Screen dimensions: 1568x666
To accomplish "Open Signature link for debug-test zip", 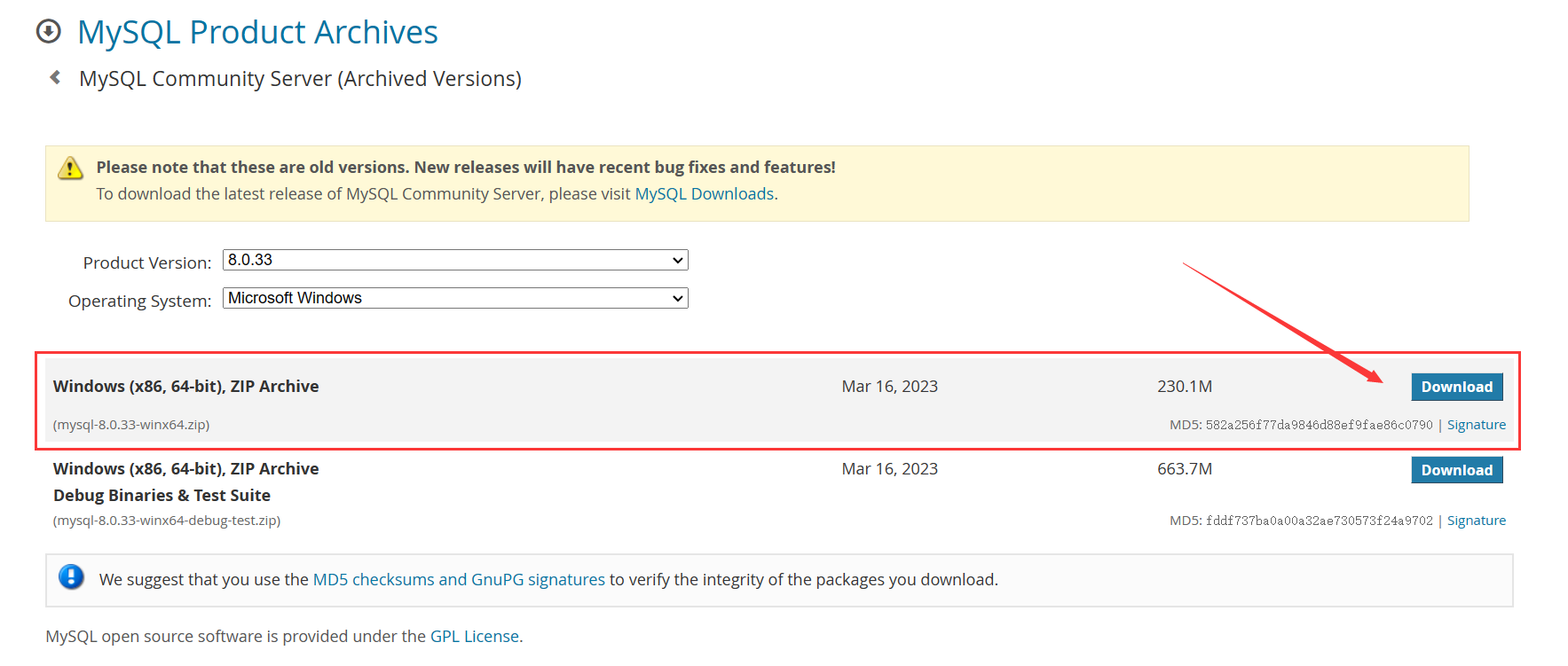I will tap(1476, 521).
